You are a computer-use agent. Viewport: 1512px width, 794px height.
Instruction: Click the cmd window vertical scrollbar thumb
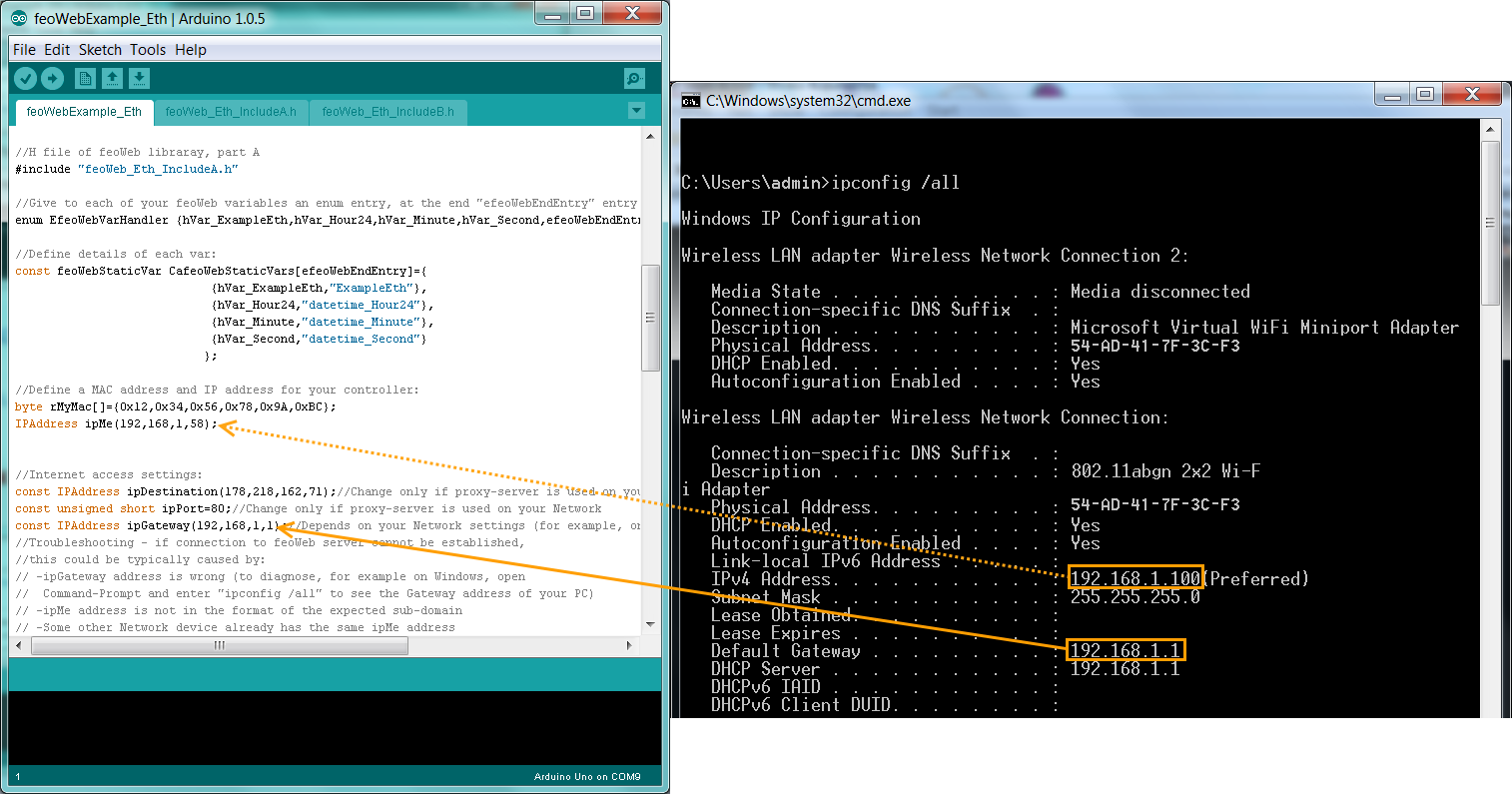click(x=1490, y=222)
